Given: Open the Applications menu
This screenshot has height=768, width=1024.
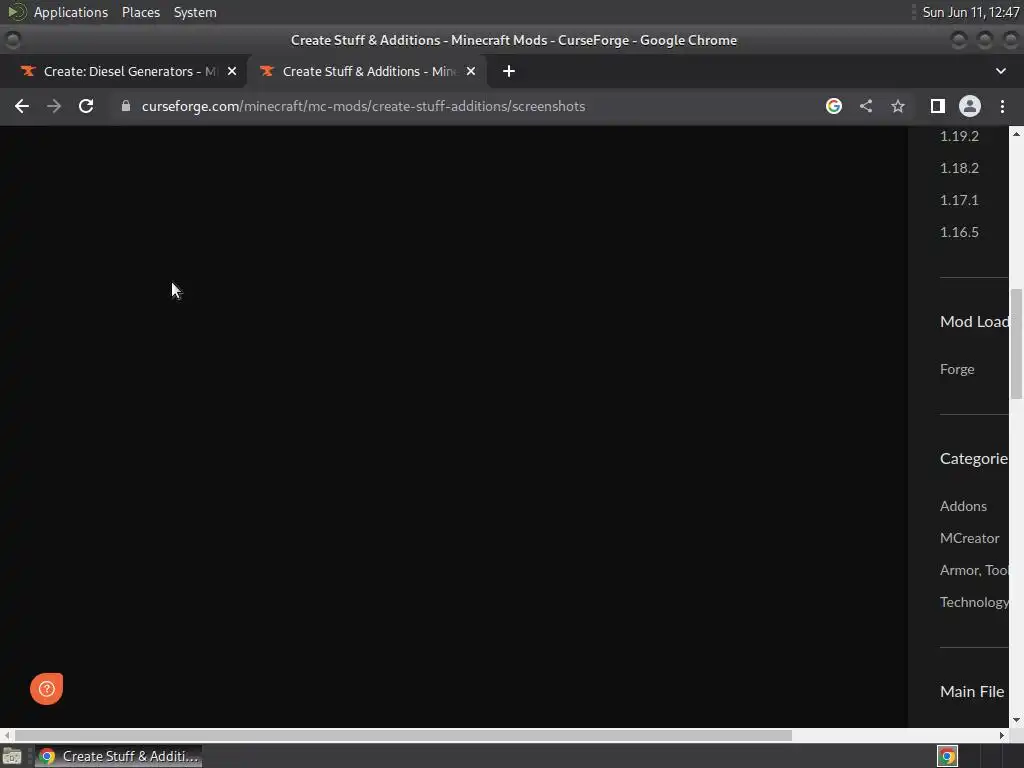Looking at the screenshot, I should 71,12.
